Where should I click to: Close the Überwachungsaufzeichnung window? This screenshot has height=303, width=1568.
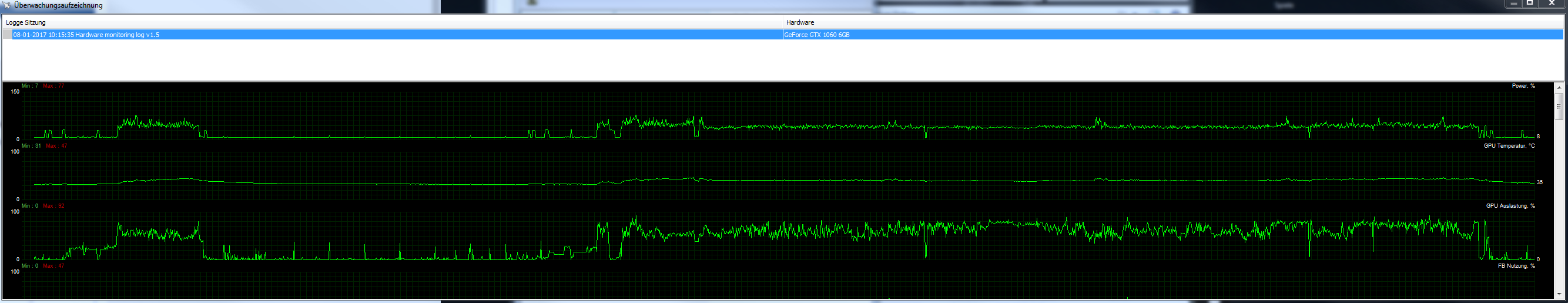coord(1552,4)
